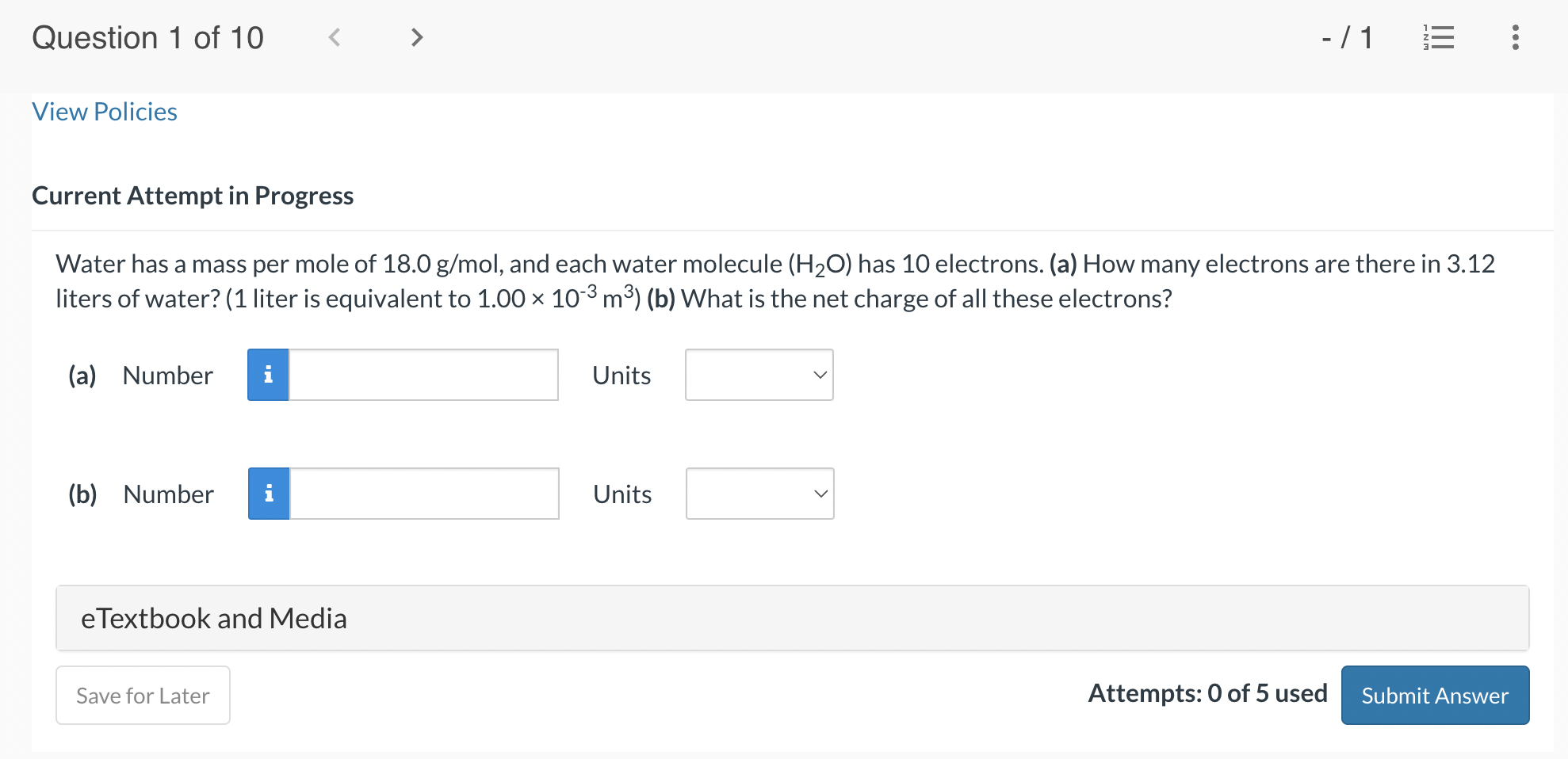
Task: Open the Units dropdown for part (b)
Action: 759,494
